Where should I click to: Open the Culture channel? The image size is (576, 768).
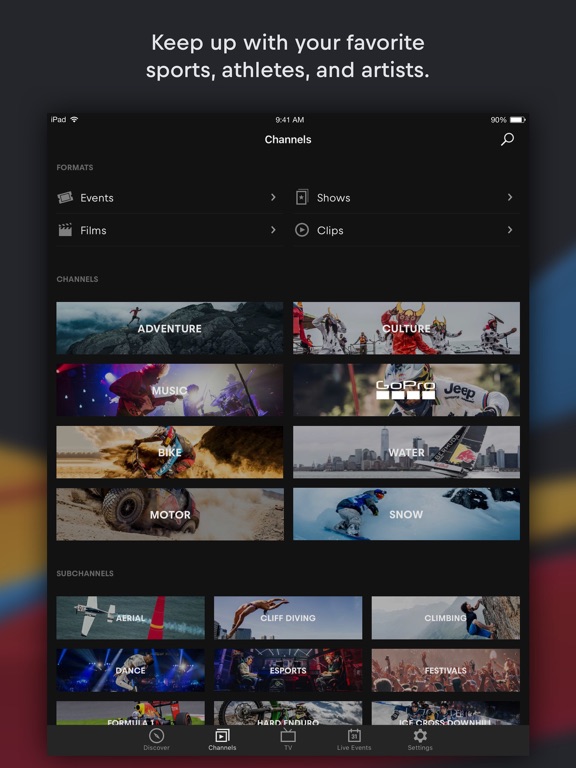(x=407, y=328)
